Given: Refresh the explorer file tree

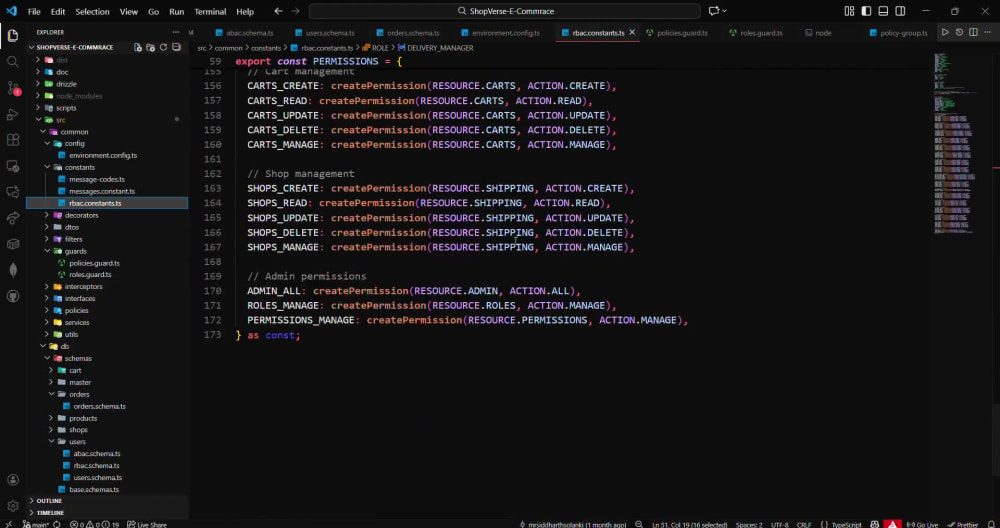Looking at the screenshot, I should click(163, 47).
